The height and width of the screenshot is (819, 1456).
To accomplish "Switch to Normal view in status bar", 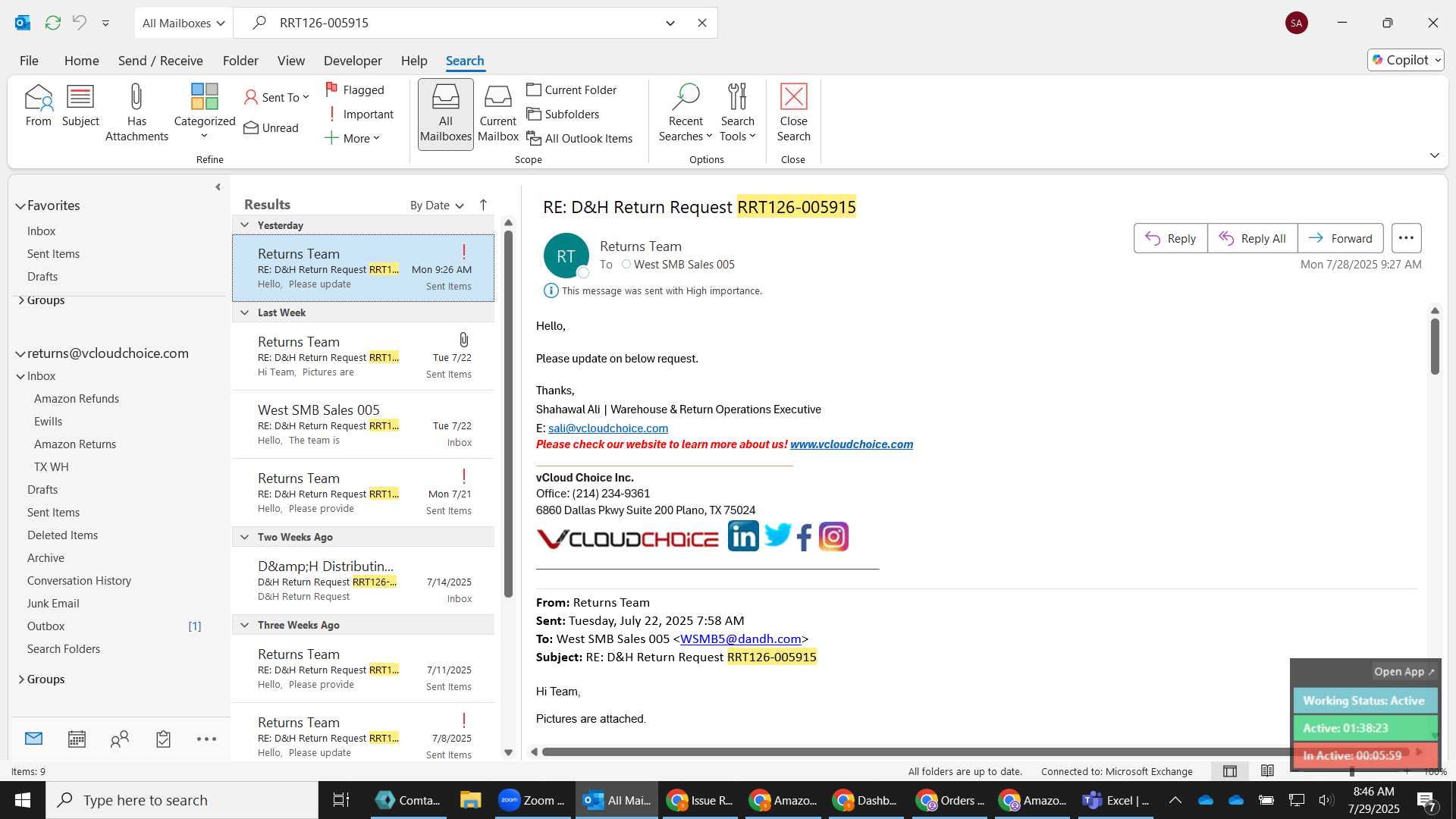I will click(1230, 771).
